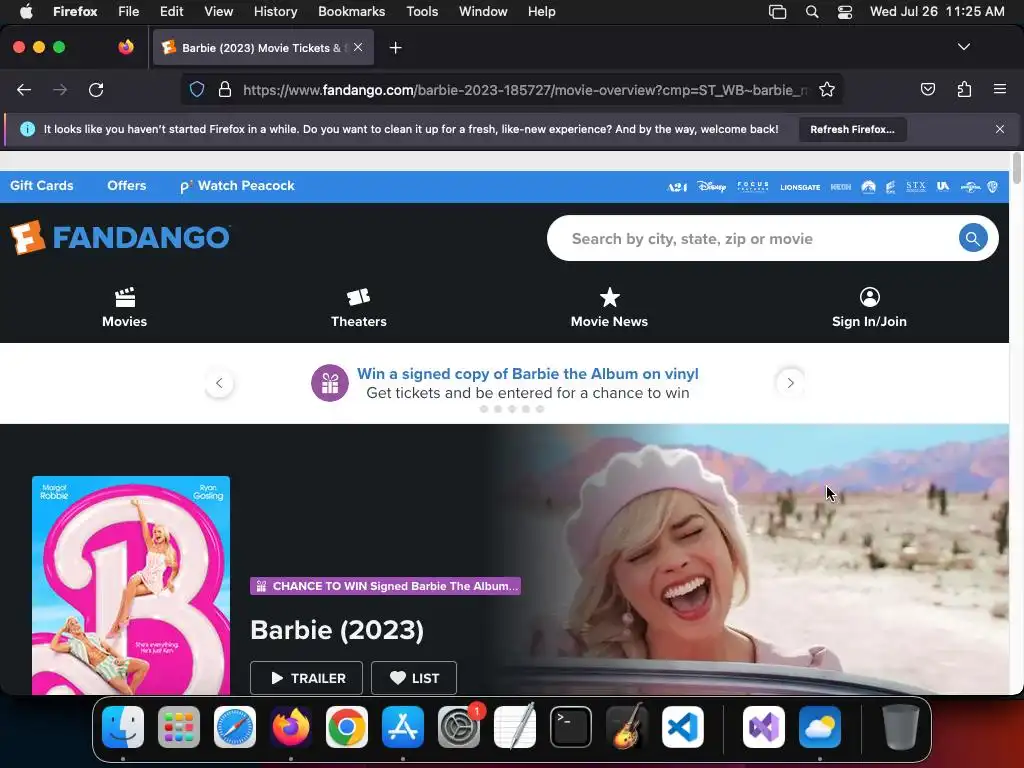The width and height of the screenshot is (1024, 768).
Task: Dismiss the Firefox refresh notification bar
Action: coord(1000,129)
